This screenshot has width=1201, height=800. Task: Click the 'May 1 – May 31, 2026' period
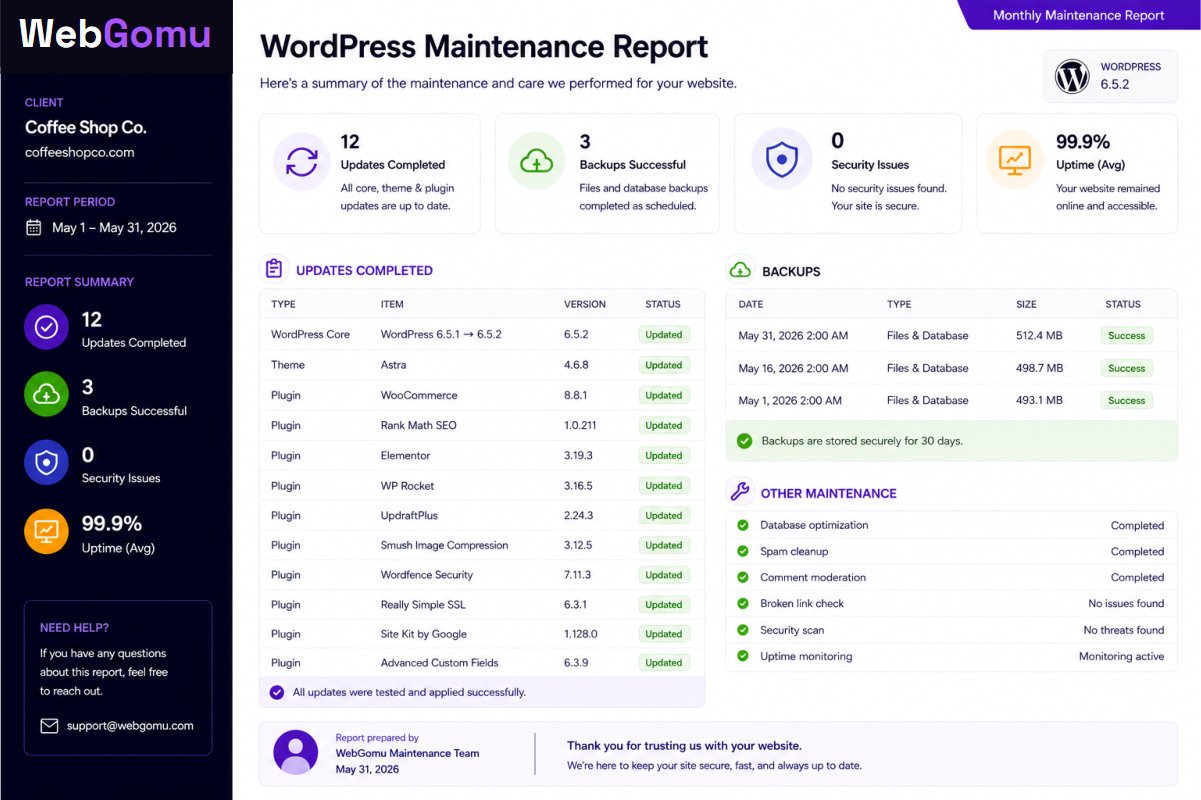tap(114, 228)
